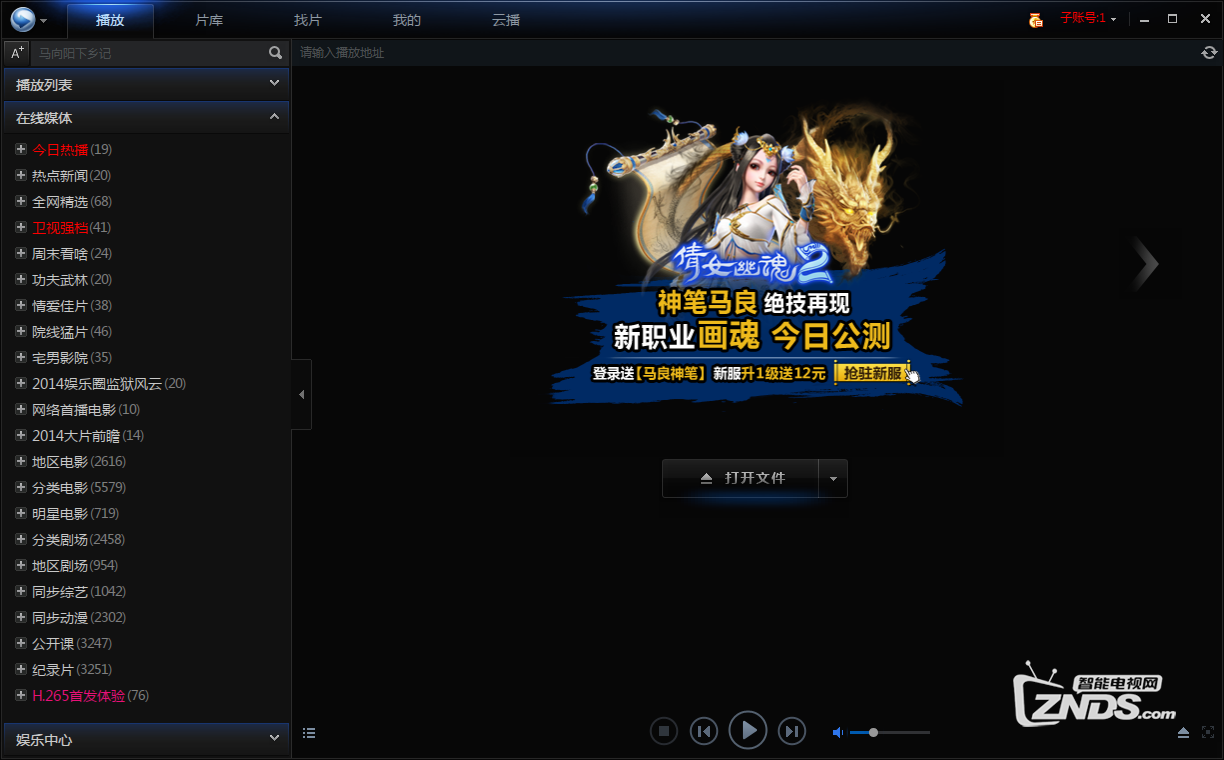This screenshot has height=760, width=1224.
Task: Expand the 功夫武林 category
Action: (21, 279)
